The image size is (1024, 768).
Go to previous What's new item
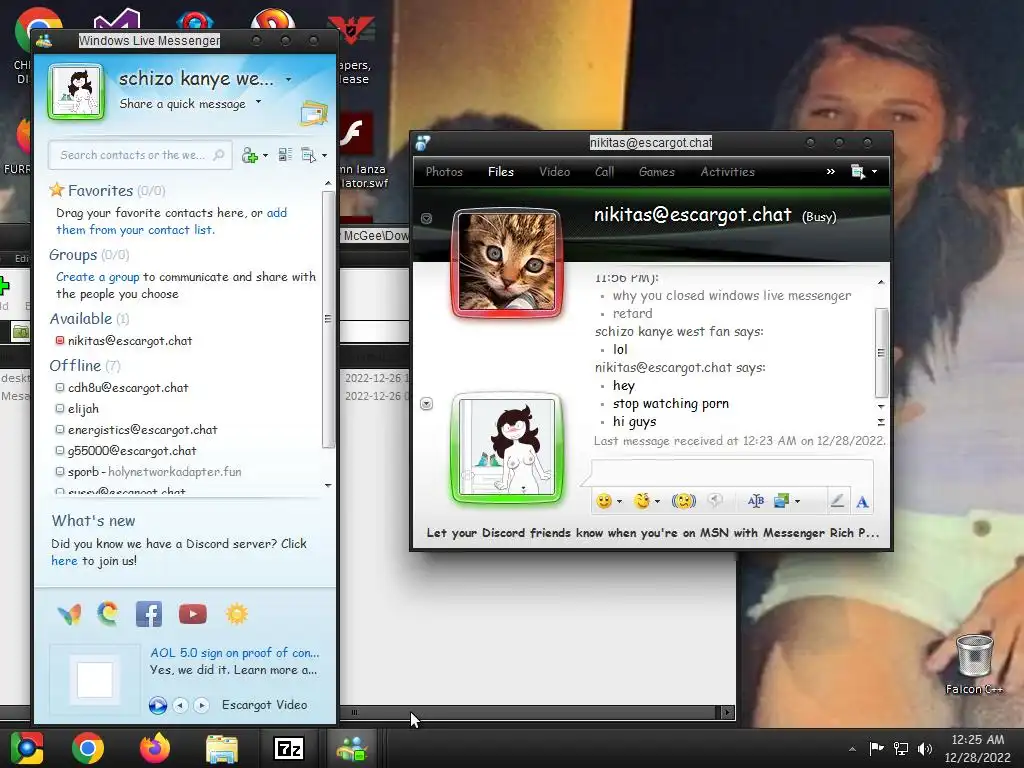pyautogui.click(x=181, y=705)
